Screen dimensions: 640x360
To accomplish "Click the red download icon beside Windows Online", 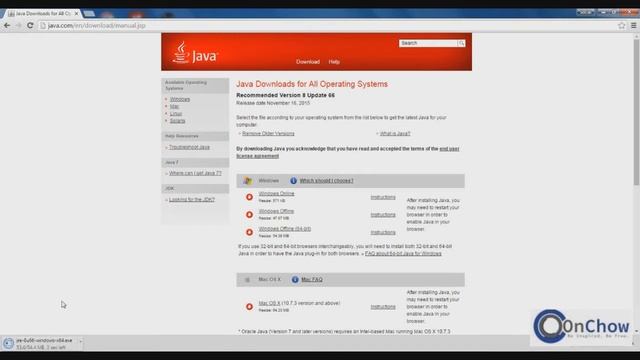I will pos(249,197).
